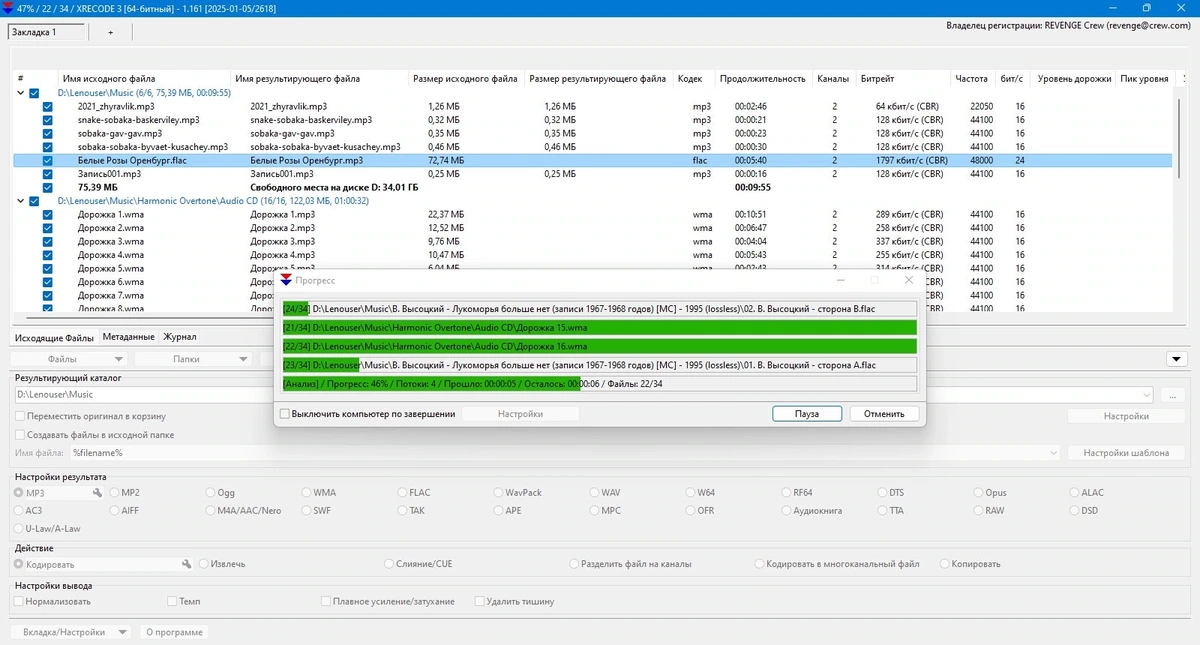
Task: Expand the Вкладка/Настройки dropdown
Action: [x=70, y=632]
